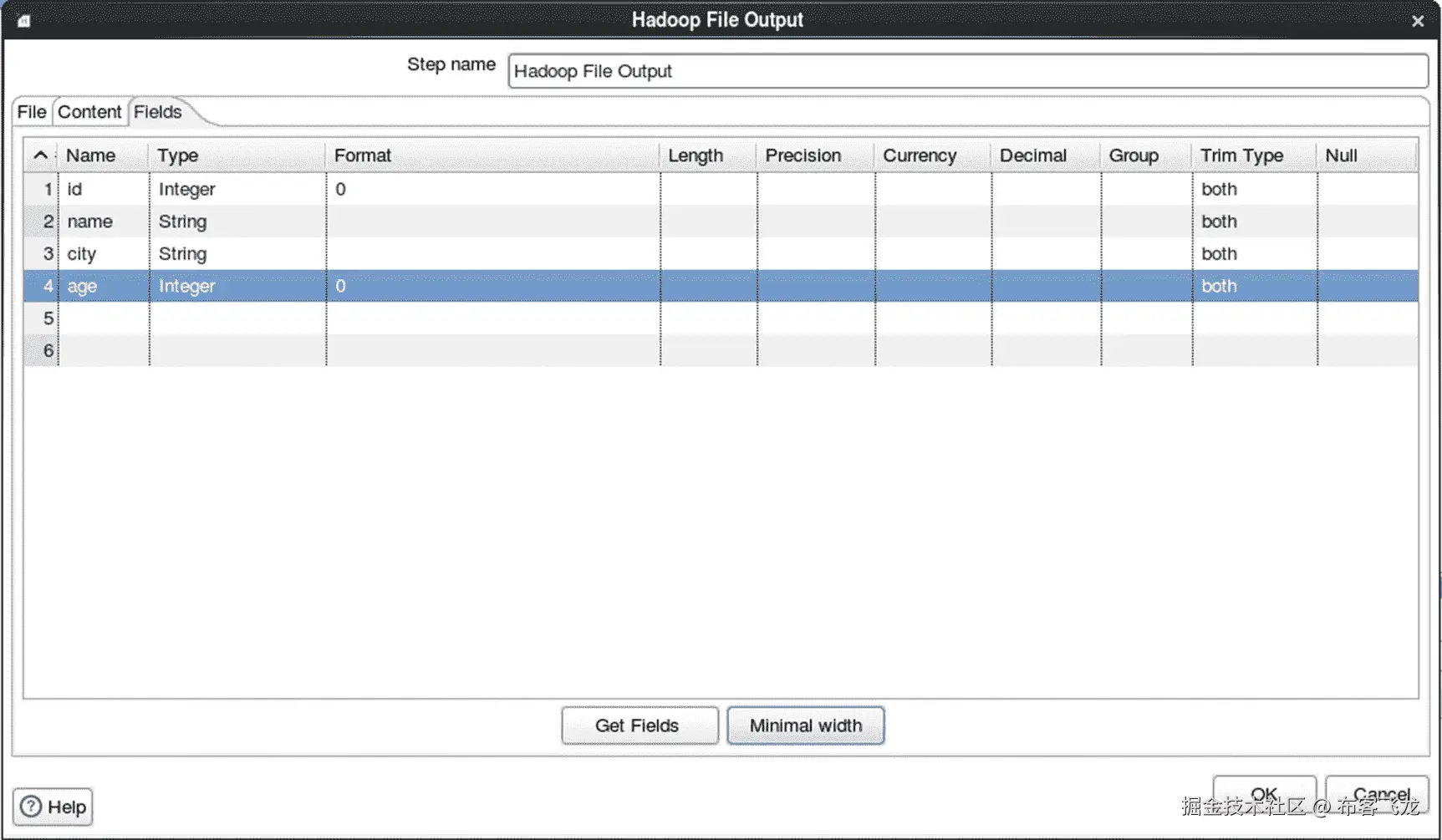Select row number 3 header
Image resolution: width=1442 pixels, height=840 pixels.
click(x=41, y=253)
